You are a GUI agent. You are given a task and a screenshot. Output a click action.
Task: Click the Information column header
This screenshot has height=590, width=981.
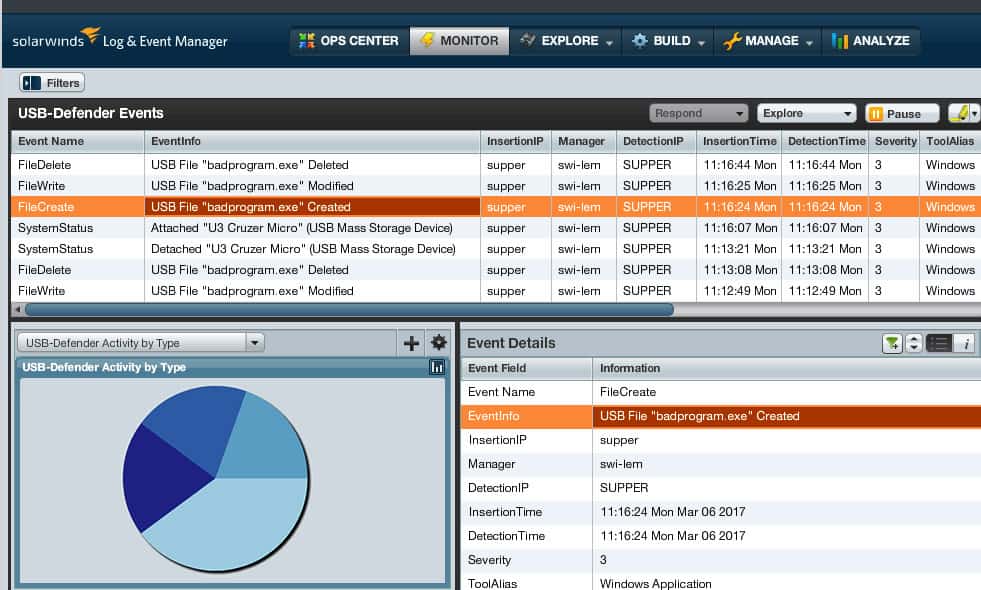tap(787, 369)
